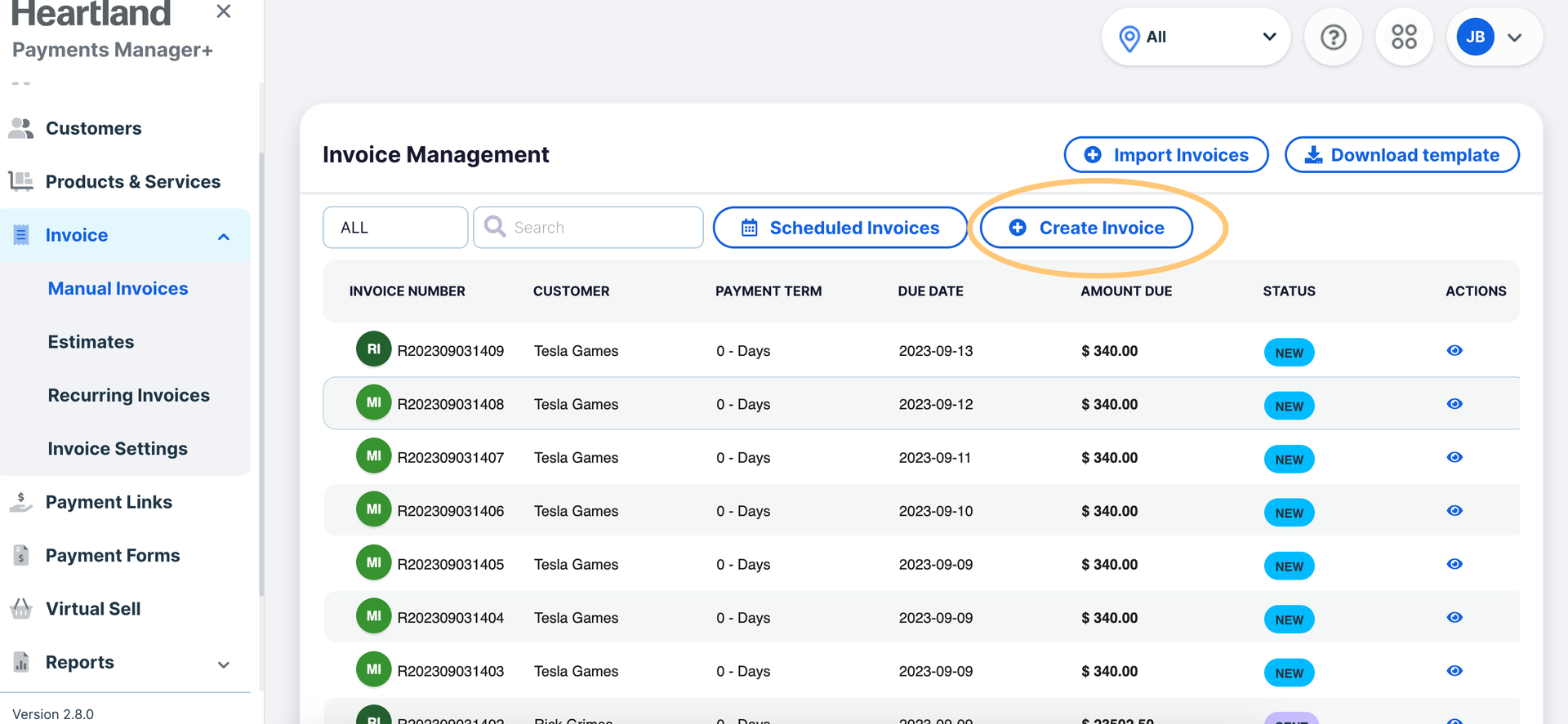Click the Download template button
1568x724 pixels.
(1402, 154)
